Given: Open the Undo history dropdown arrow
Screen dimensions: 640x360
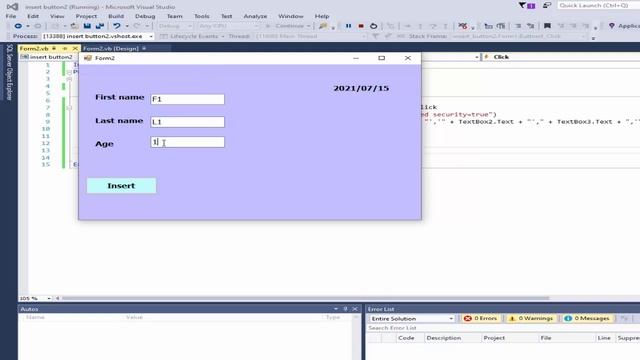Looking at the screenshot, I should click(x=127, y=26).
